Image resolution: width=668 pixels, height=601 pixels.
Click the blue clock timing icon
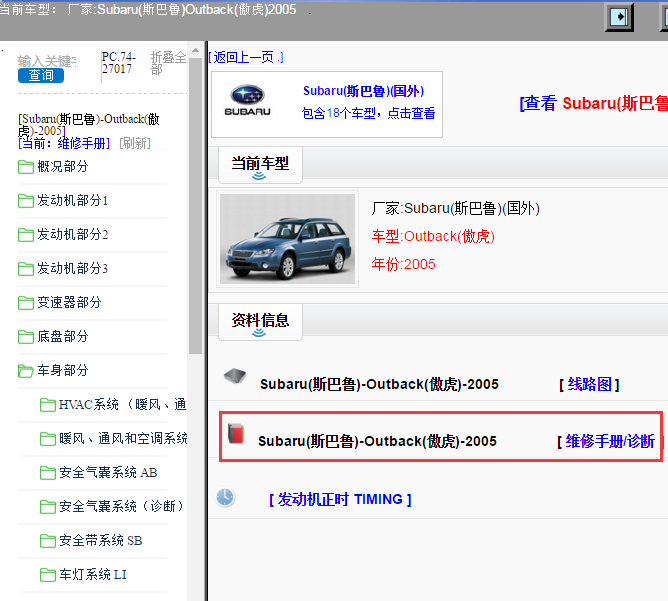click(225, 497)
